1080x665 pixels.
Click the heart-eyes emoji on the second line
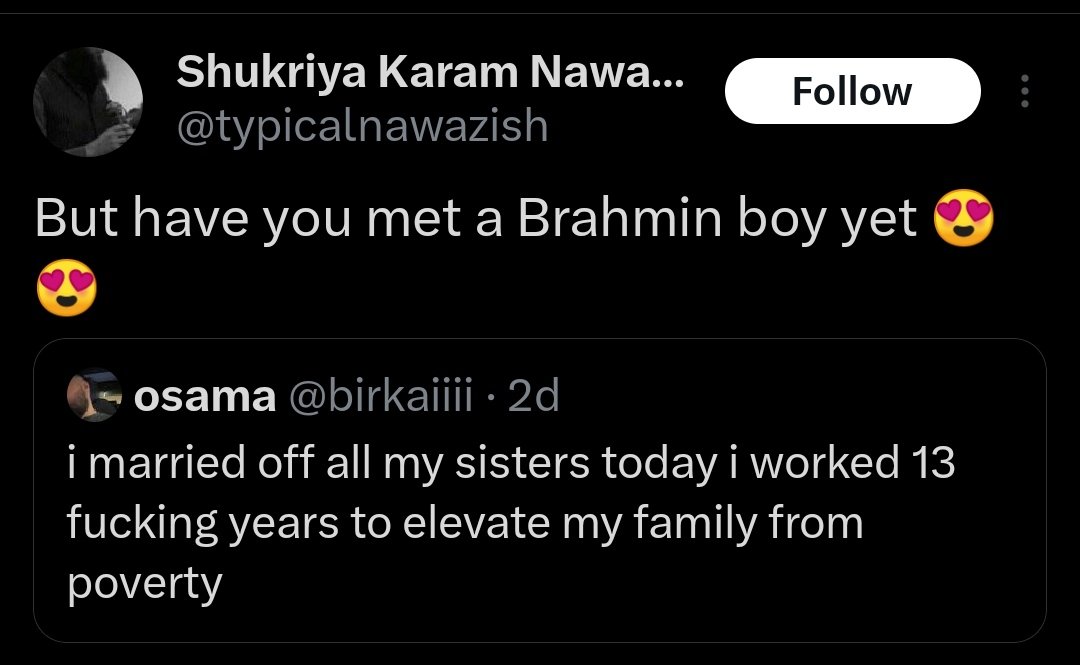click(x=66, y=289)
